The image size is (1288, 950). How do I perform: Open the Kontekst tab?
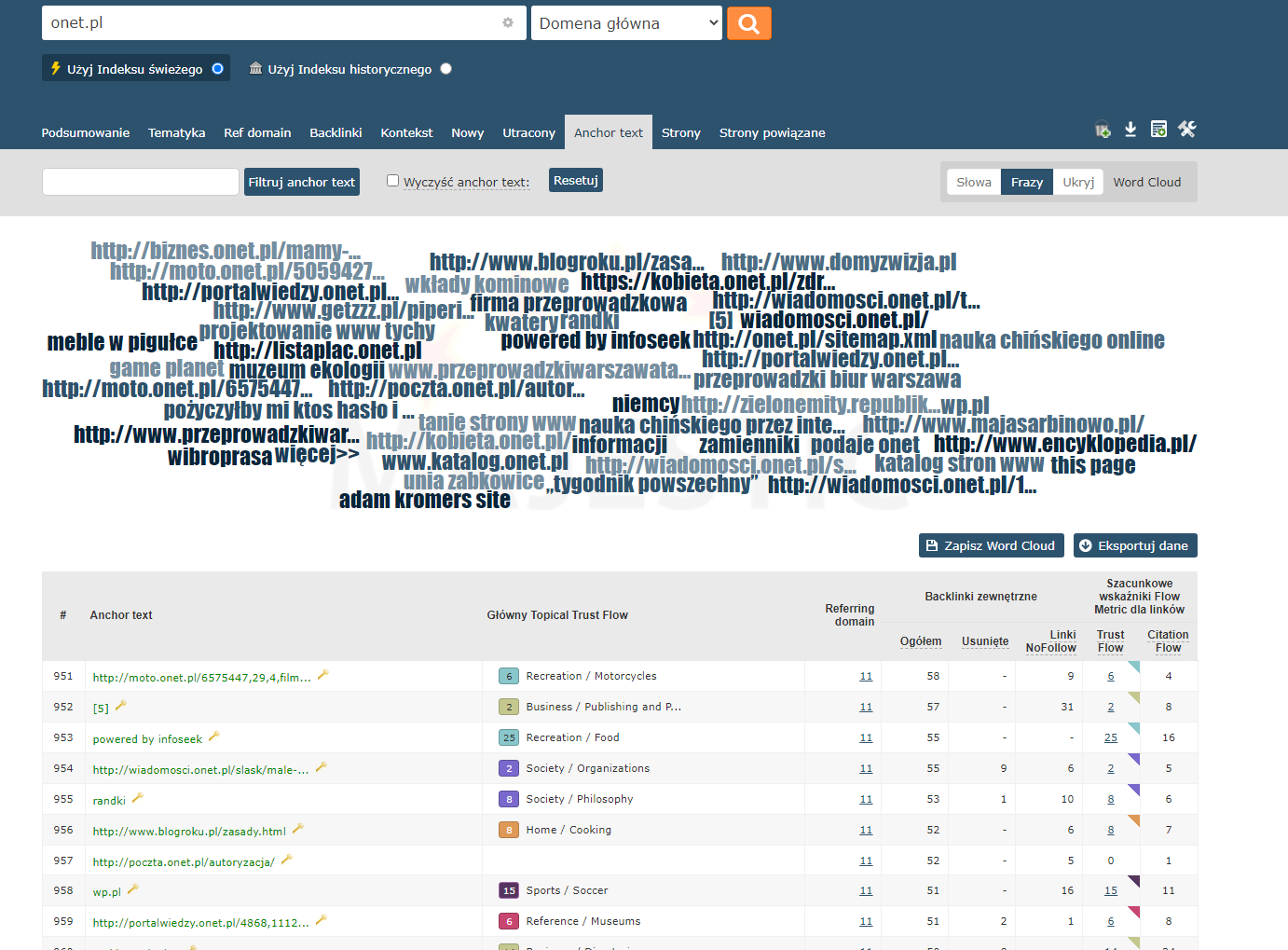[406, 132]
